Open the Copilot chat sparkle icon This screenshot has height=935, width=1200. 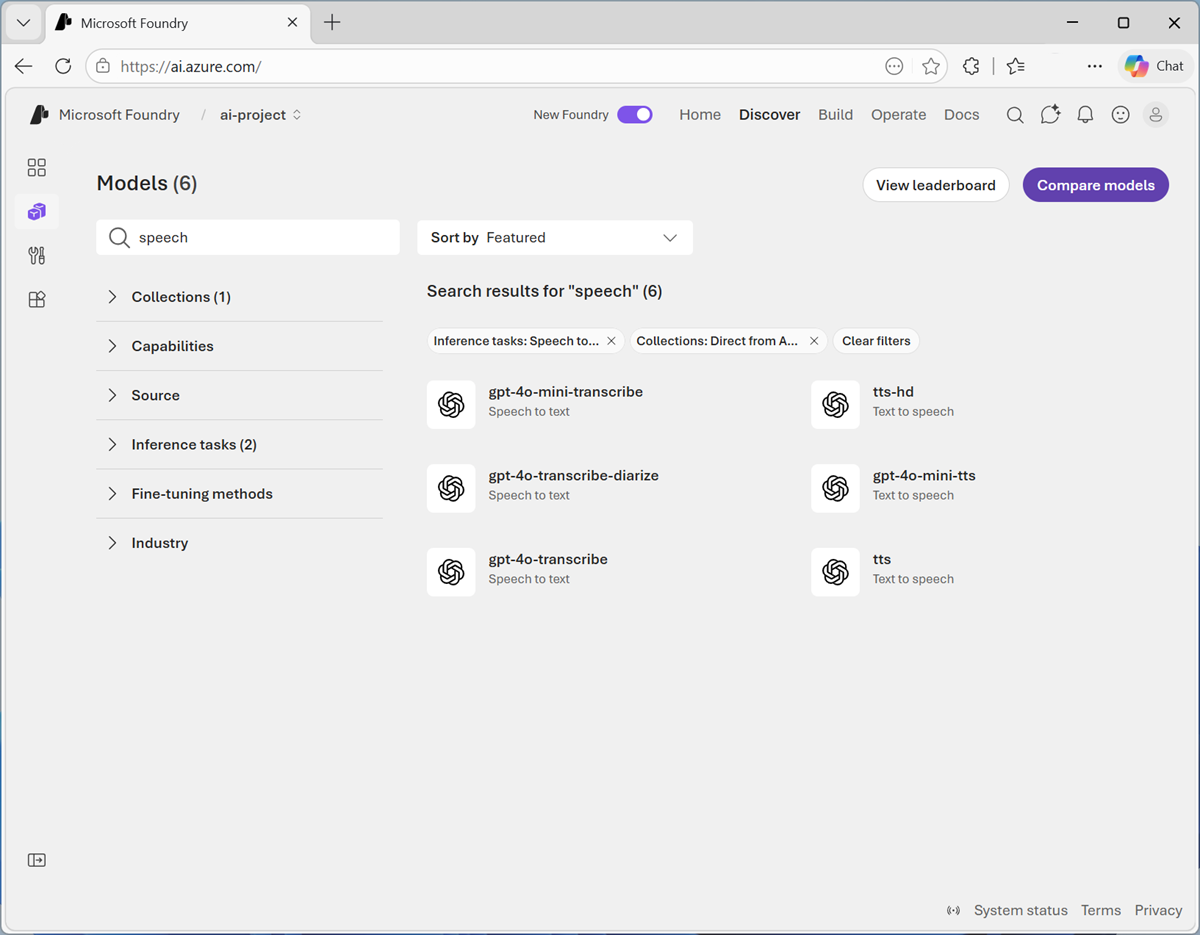pyautogui.click(x=1050, y=114)
